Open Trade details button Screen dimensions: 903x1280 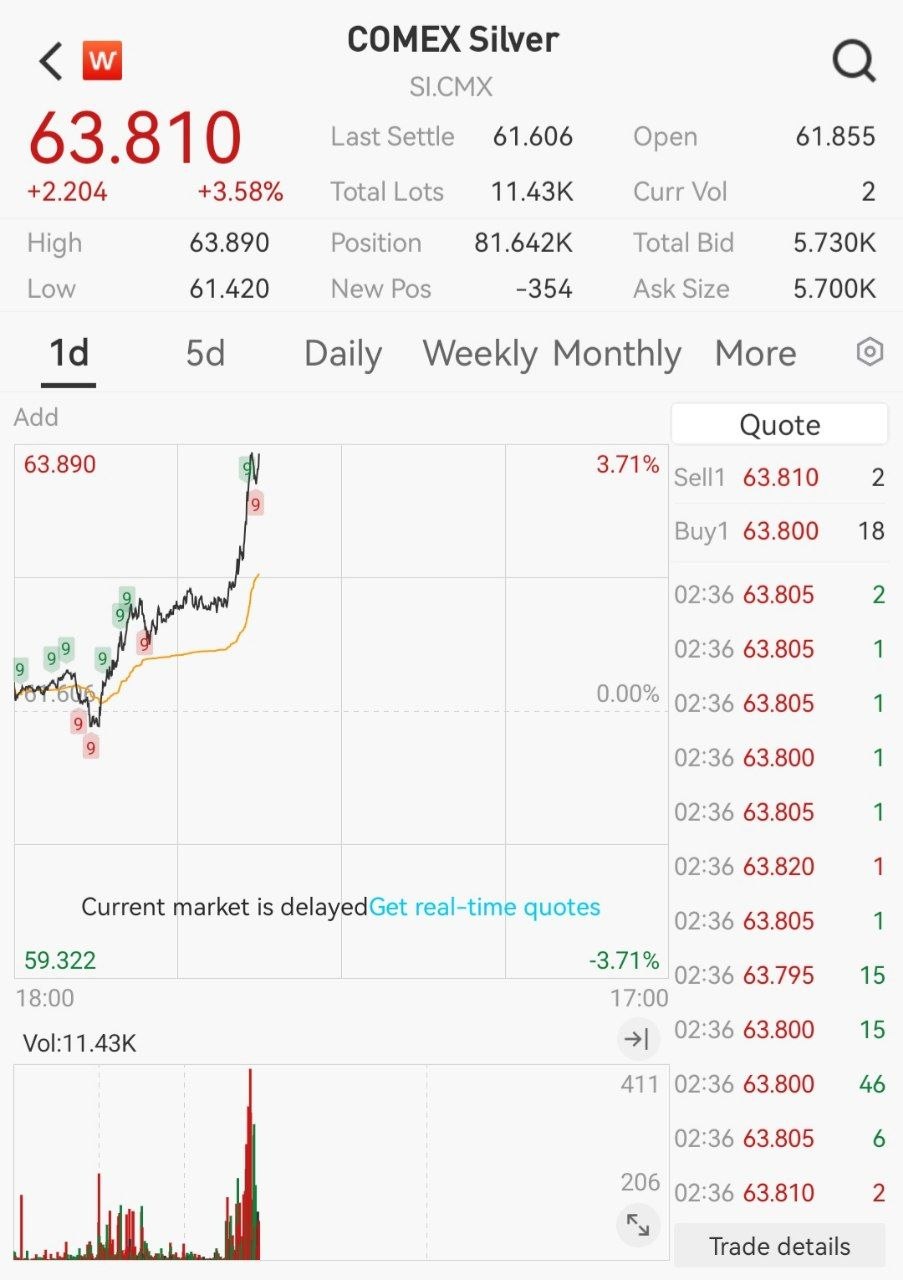pyautogui.click(x=779, y=1246)
